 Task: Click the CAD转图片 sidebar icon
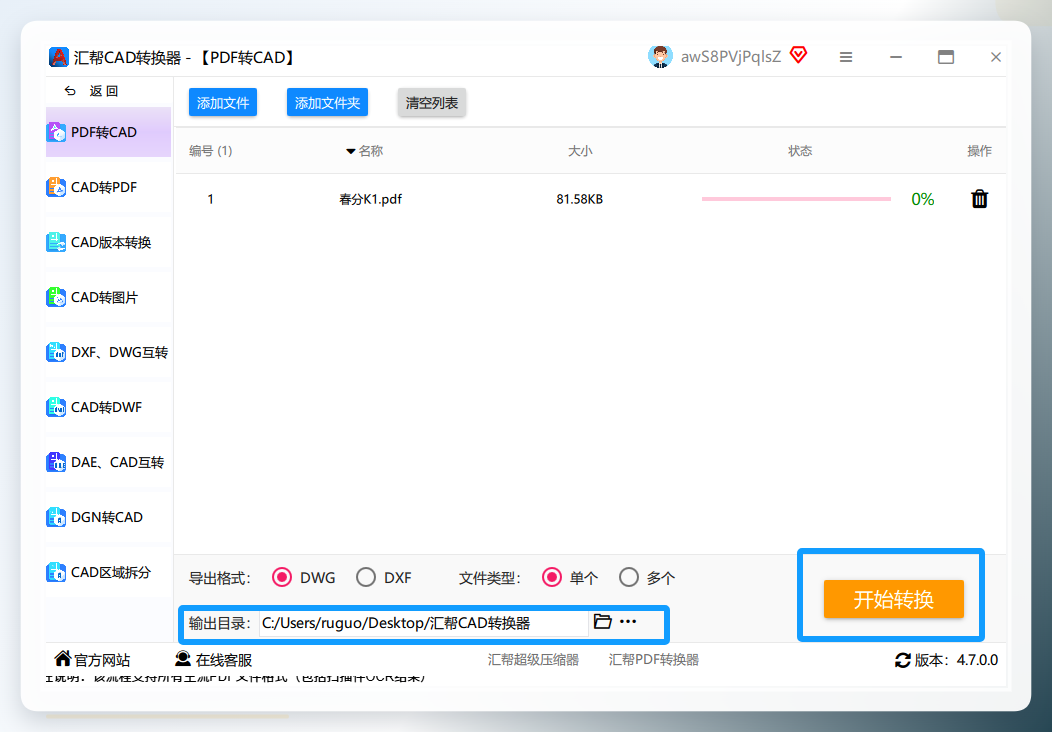pyautogui.click(x=56, y=297)
